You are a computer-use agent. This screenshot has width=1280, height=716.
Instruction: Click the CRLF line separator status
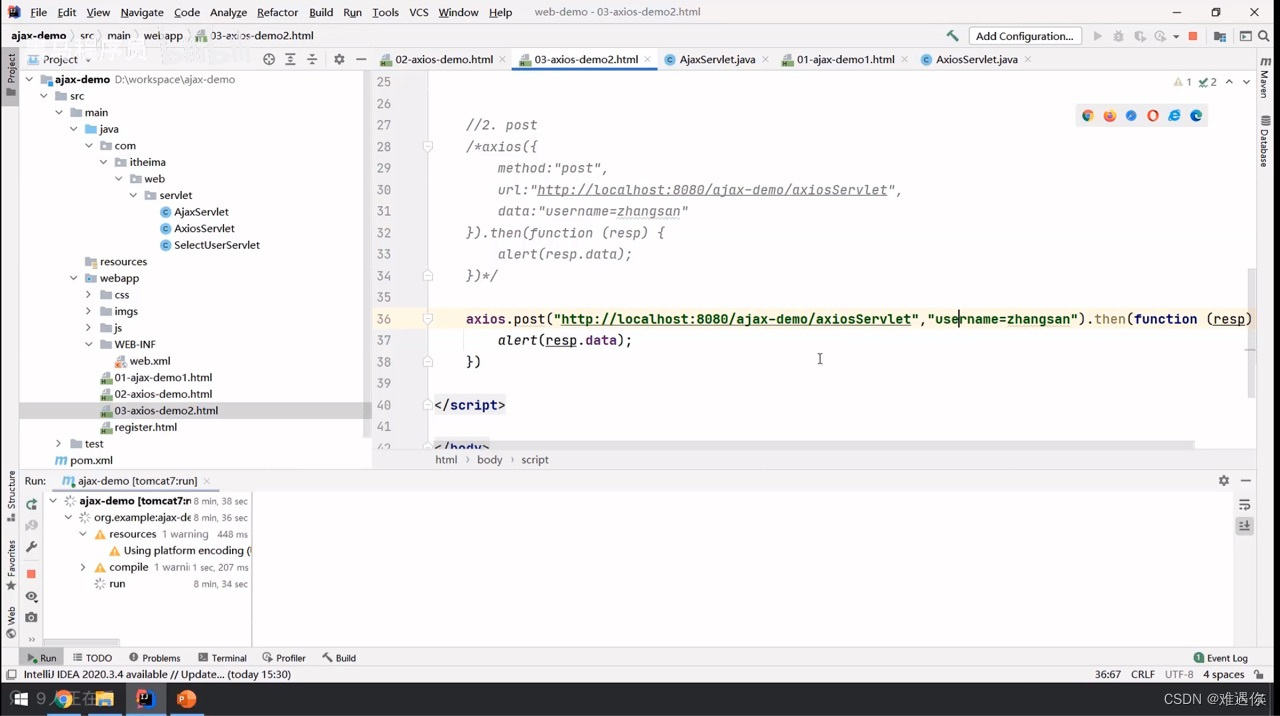click(x=1143, y=675)
